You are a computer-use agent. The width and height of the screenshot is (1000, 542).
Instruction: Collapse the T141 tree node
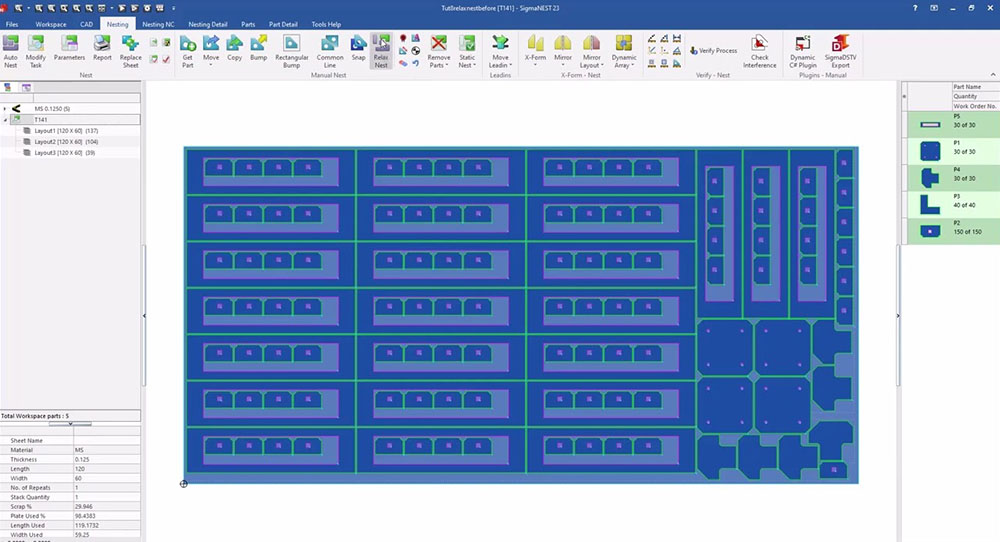pyautogui.click(x=5, y=119)
